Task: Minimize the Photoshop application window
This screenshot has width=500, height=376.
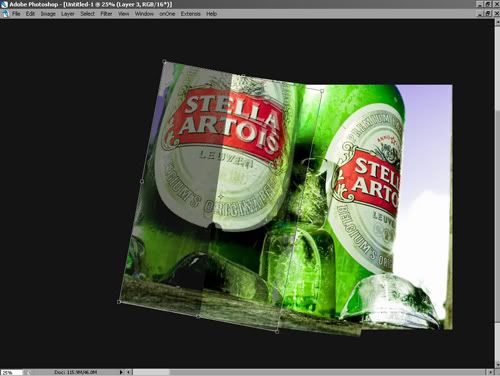Action: click(480, 4)
